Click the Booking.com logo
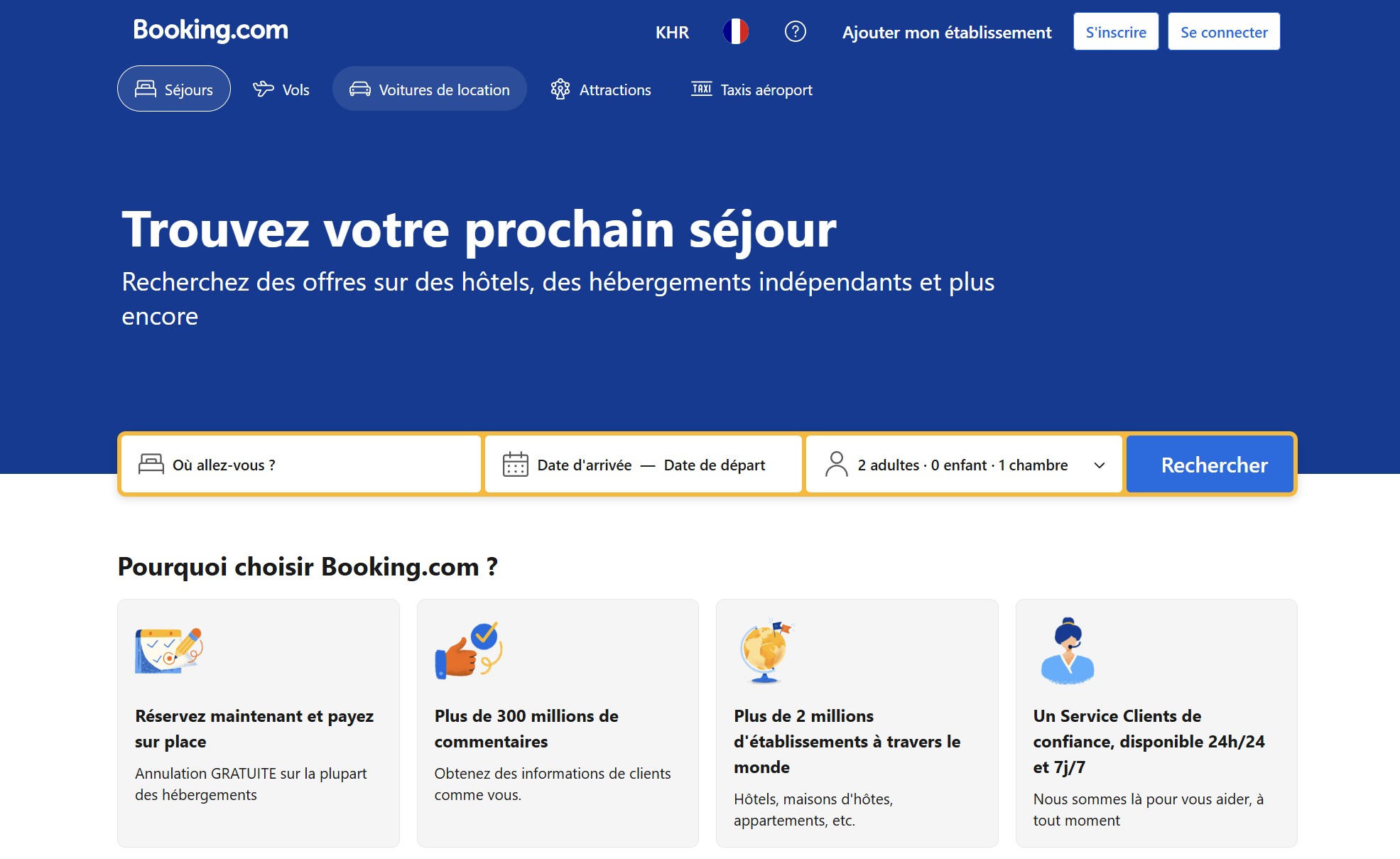This screenshot has width=1400, height=859. click(x=211, y=30)
